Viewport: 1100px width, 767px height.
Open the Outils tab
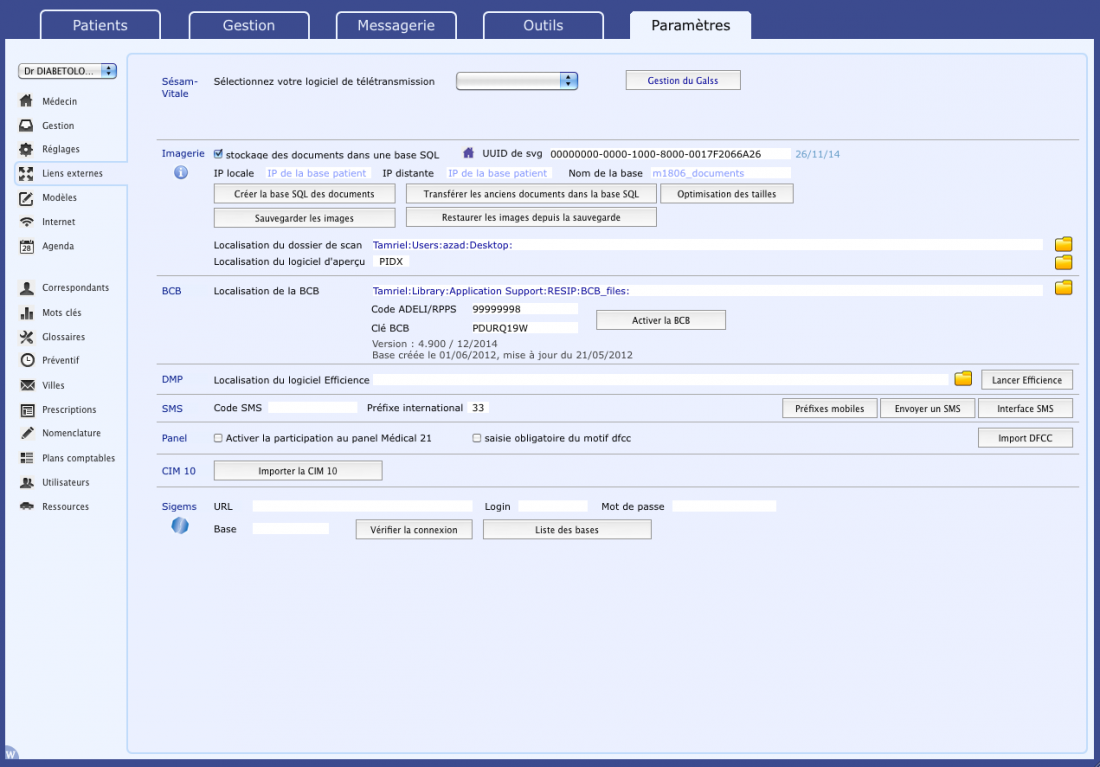tap(544, 25)
